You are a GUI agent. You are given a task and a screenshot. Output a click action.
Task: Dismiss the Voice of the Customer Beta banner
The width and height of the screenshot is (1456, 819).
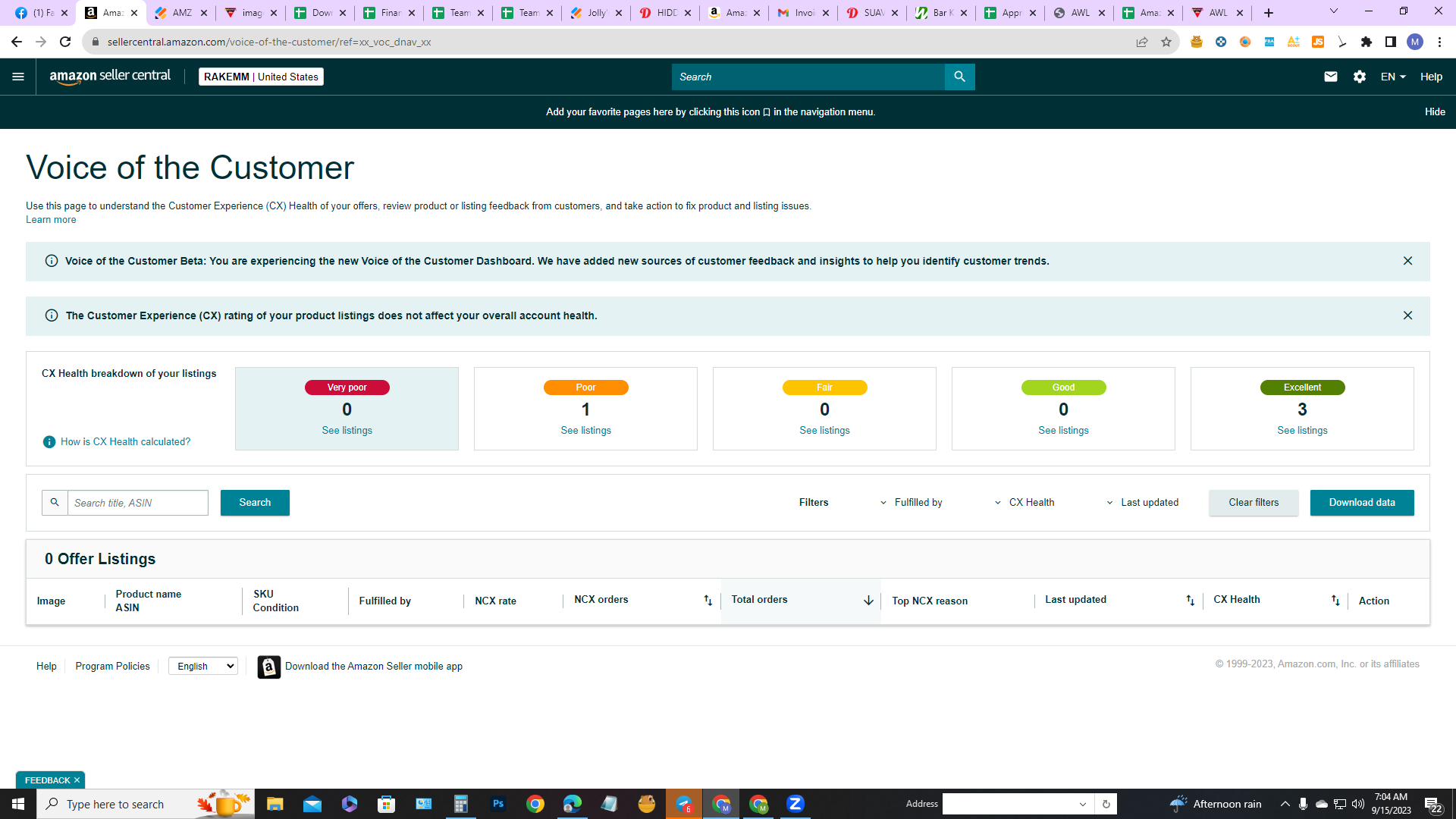pyautogui.click(x=1407, y=261)
